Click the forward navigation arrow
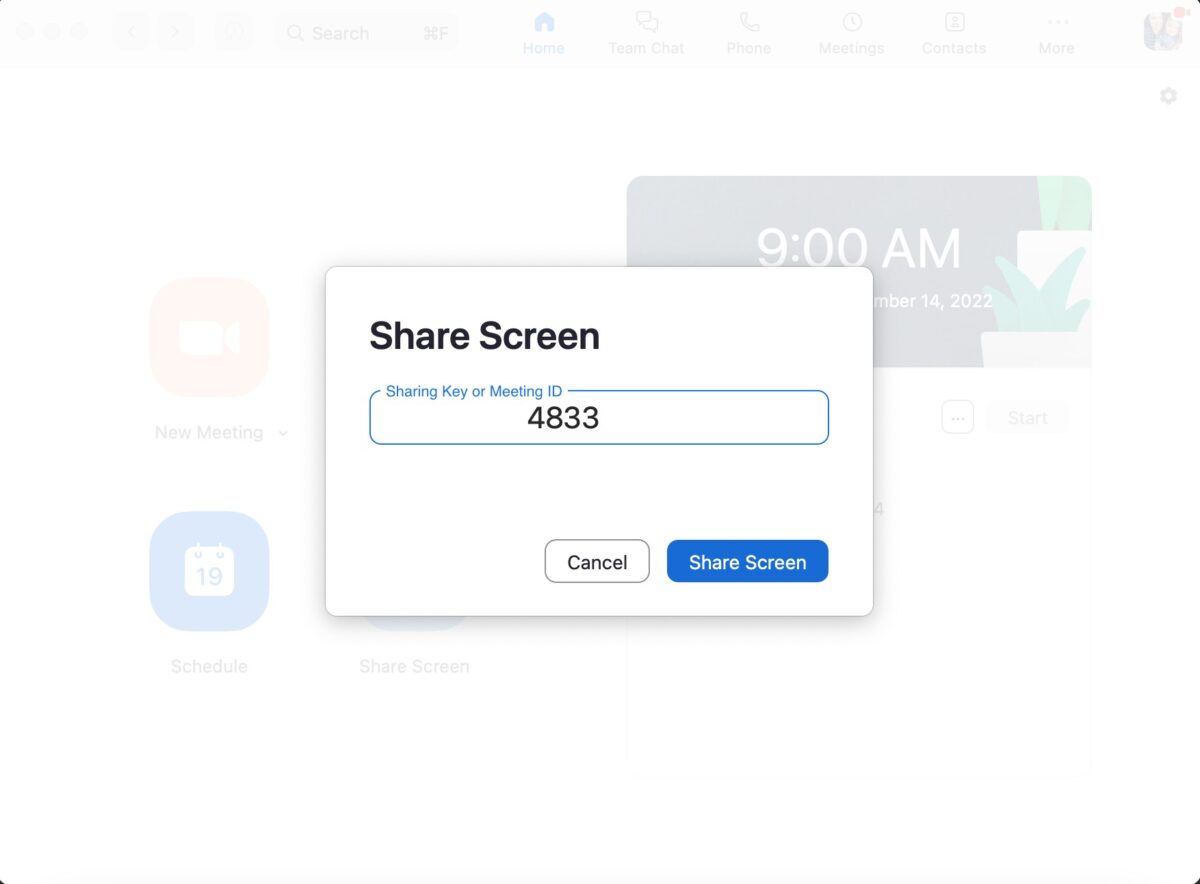Screen dimensions: 1200x884 [175, 32]
